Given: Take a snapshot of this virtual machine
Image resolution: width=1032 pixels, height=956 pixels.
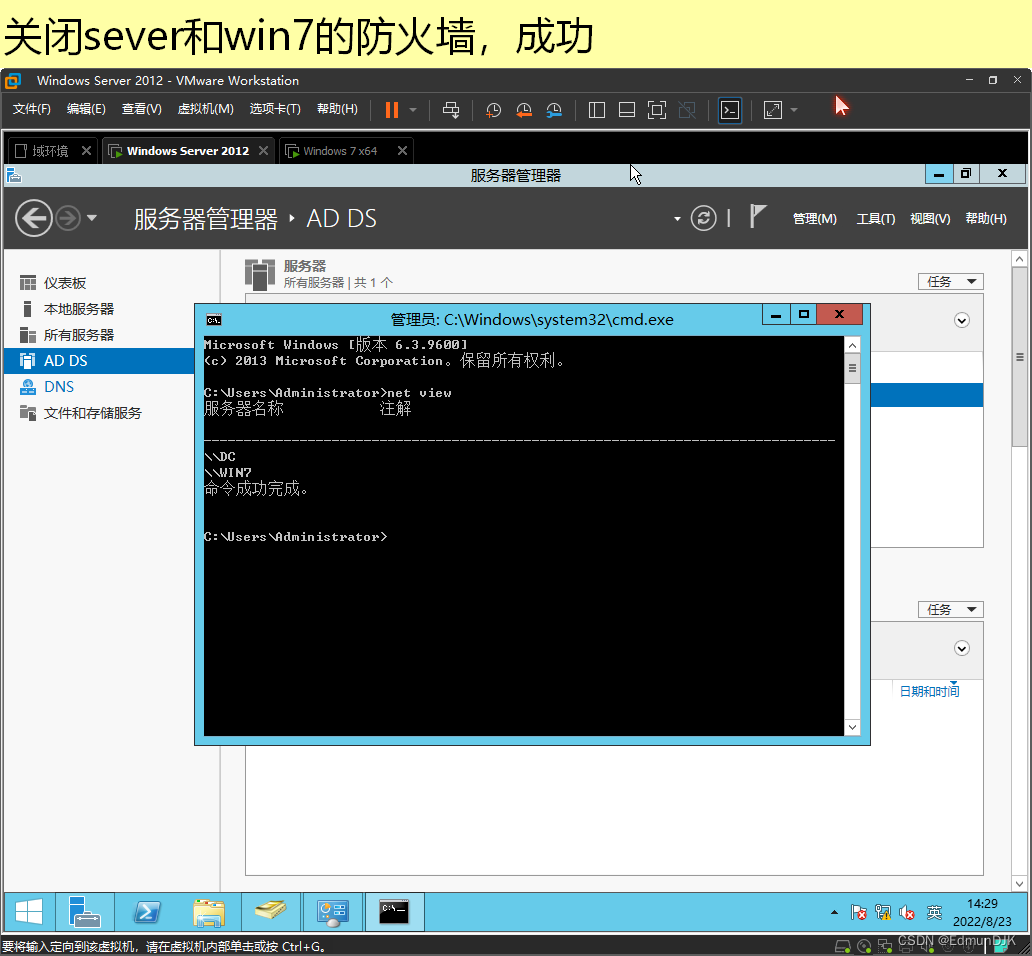Looking at the screenshot, I should tap(493, 110).
